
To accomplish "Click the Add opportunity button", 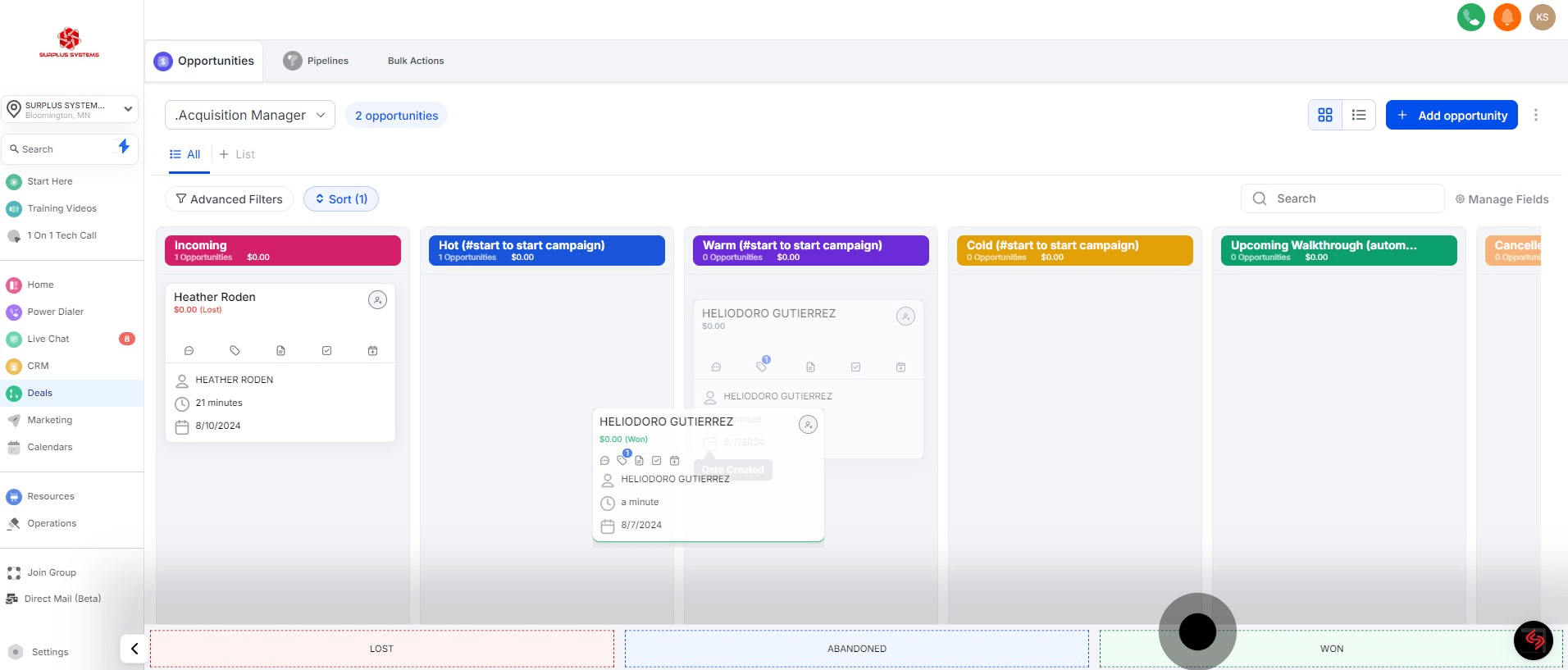I will (x=1451, y=116).
